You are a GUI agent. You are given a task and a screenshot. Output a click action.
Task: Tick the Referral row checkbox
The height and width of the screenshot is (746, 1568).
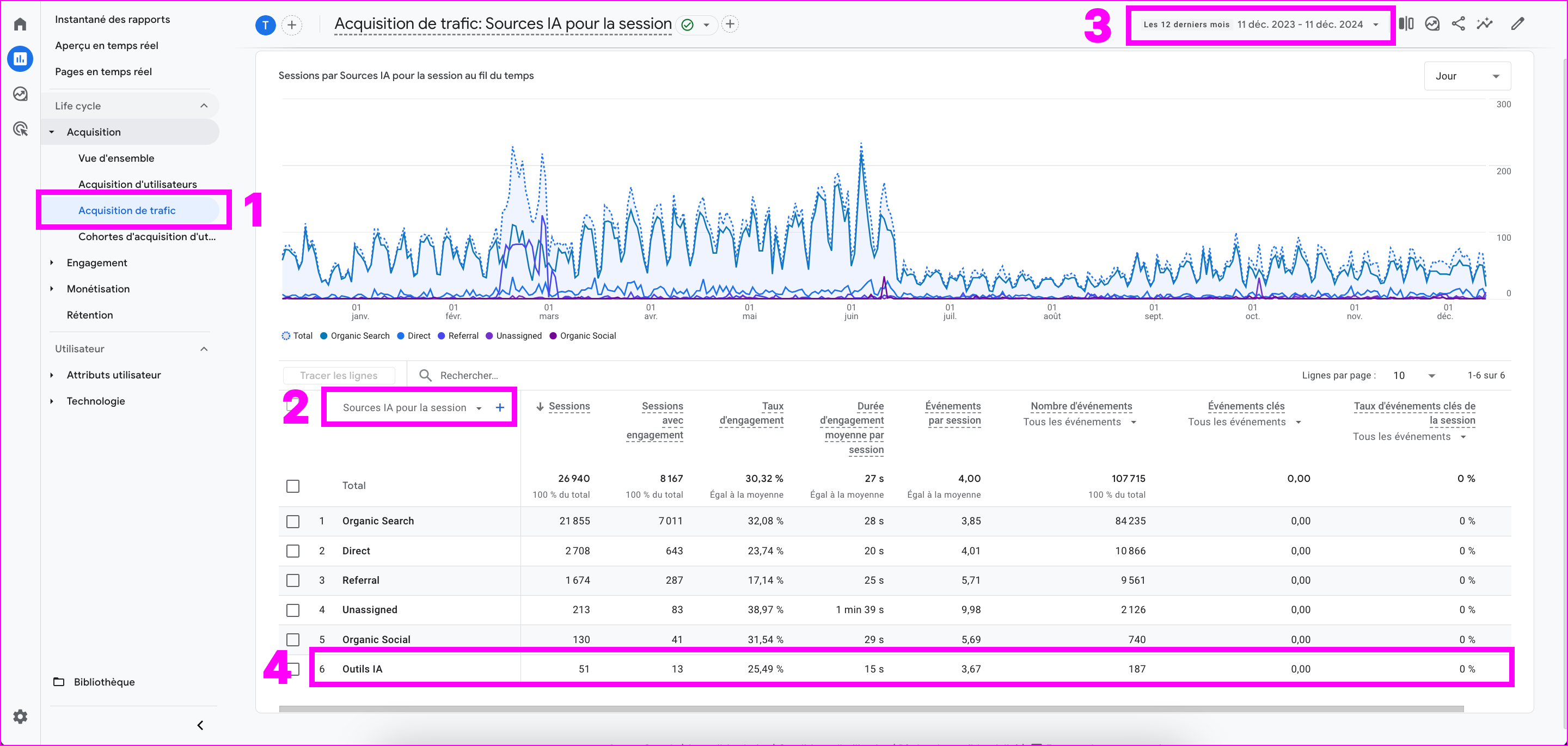pyautogui.click(x=293, y=580)
